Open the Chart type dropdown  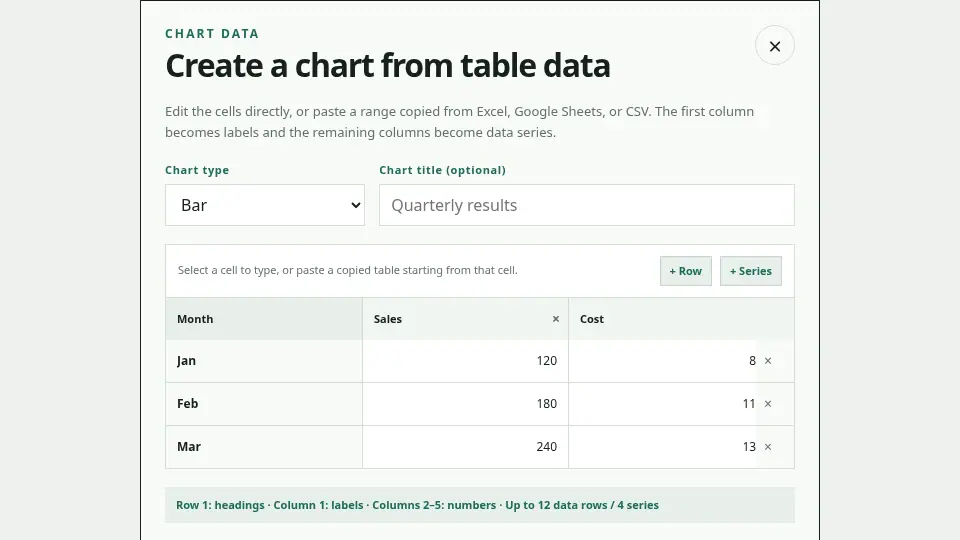[264, 205]
